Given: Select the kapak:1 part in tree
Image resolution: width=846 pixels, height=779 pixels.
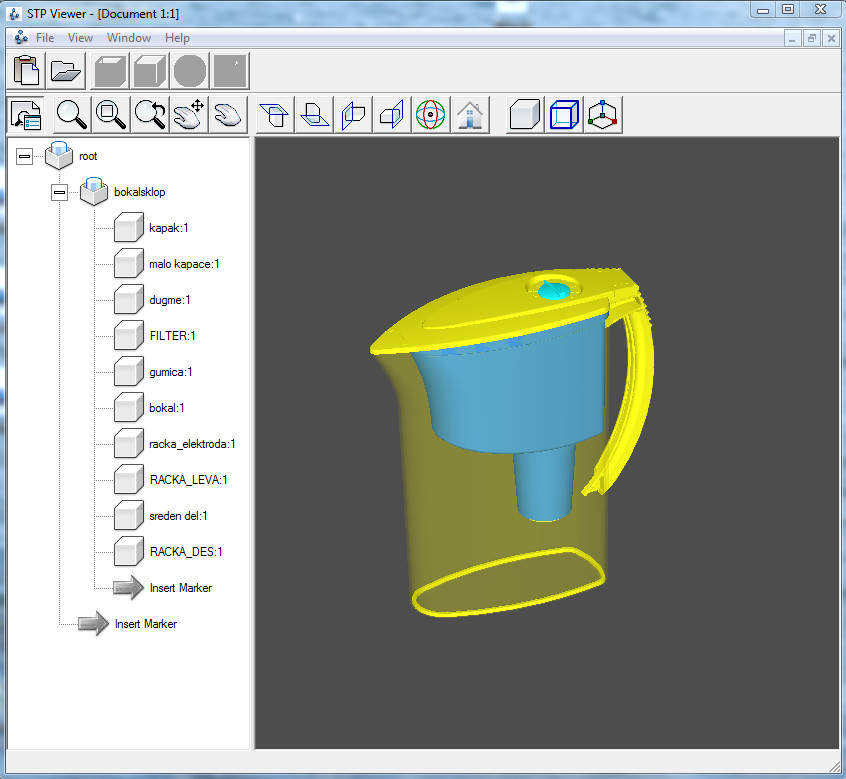Looking at the screenshot, I should click(x=169, y=228).
